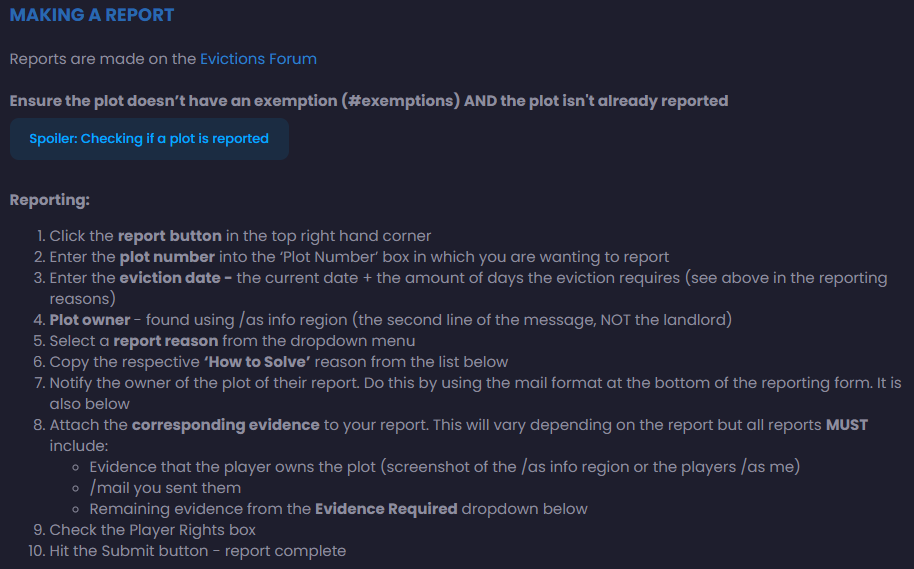Click step 10 'Hit the Submit button' line

coord(198,551)
